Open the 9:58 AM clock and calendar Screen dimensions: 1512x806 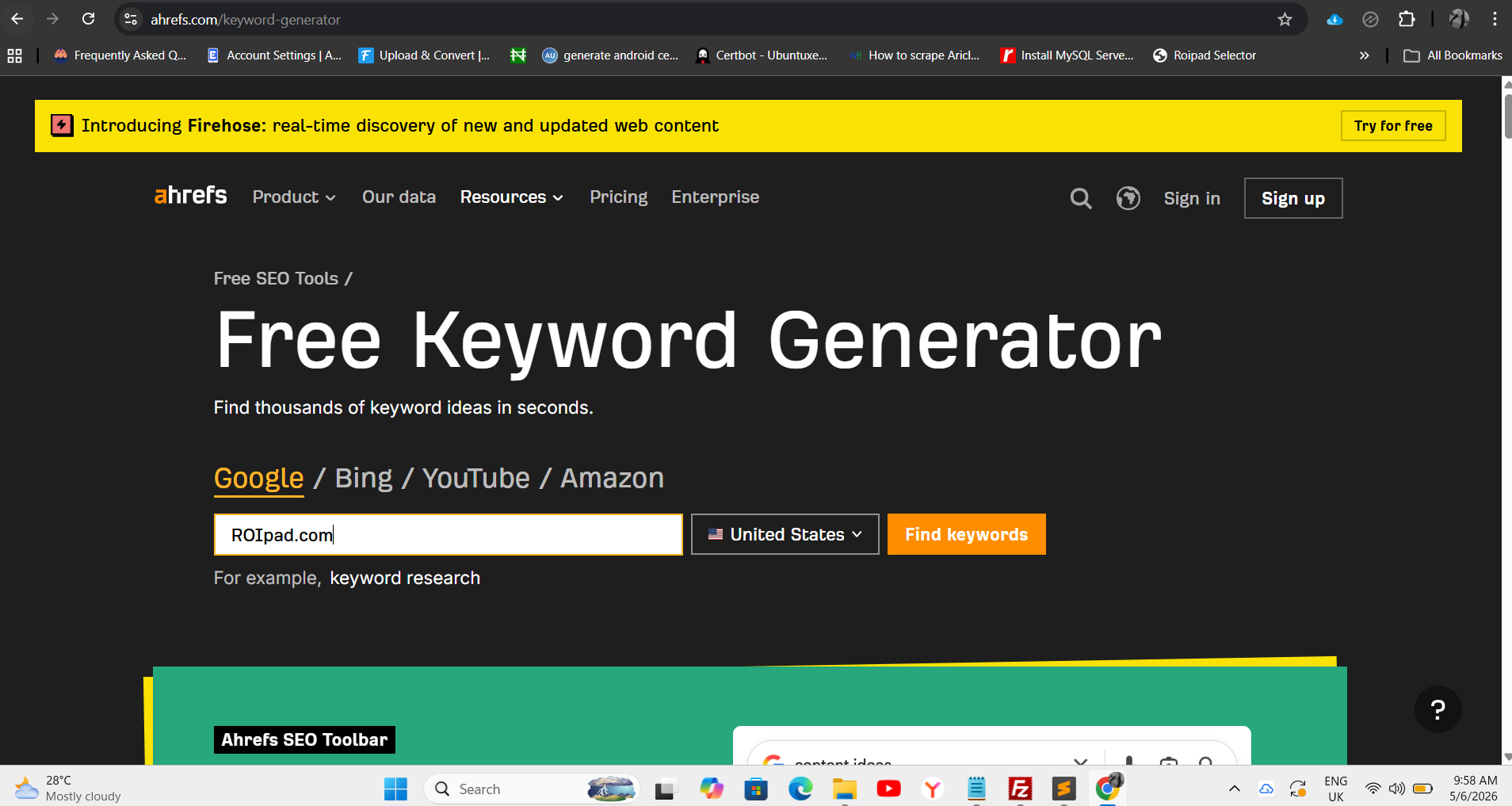[x=1474, y=789]
